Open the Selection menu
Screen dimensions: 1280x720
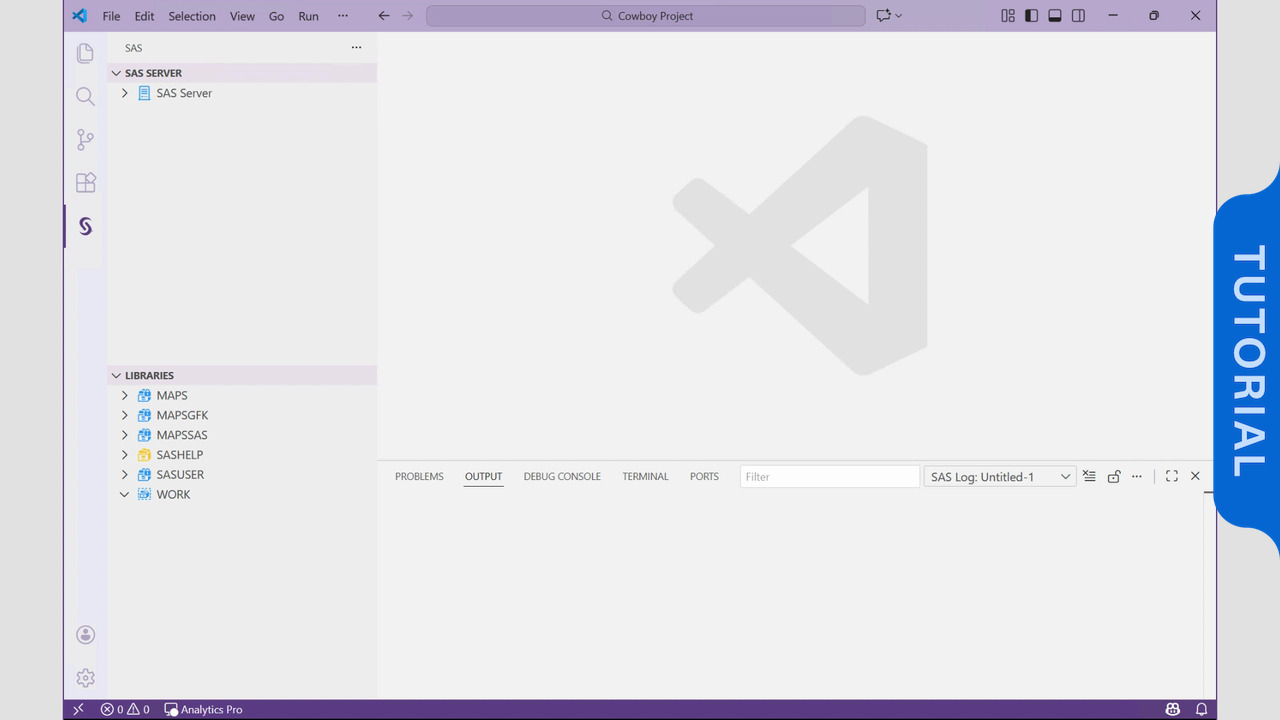coord(191,16)
